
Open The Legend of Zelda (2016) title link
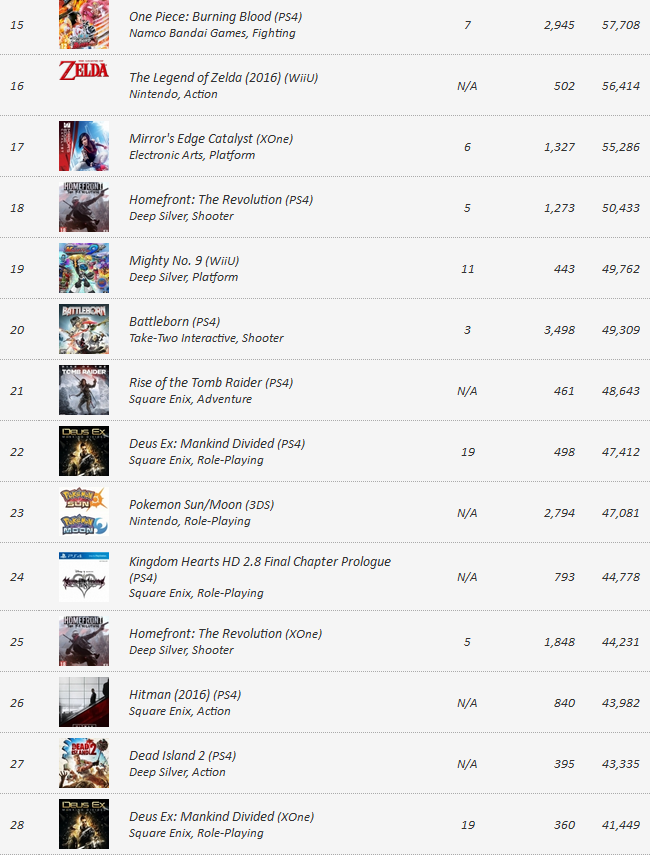coord(224,77)
